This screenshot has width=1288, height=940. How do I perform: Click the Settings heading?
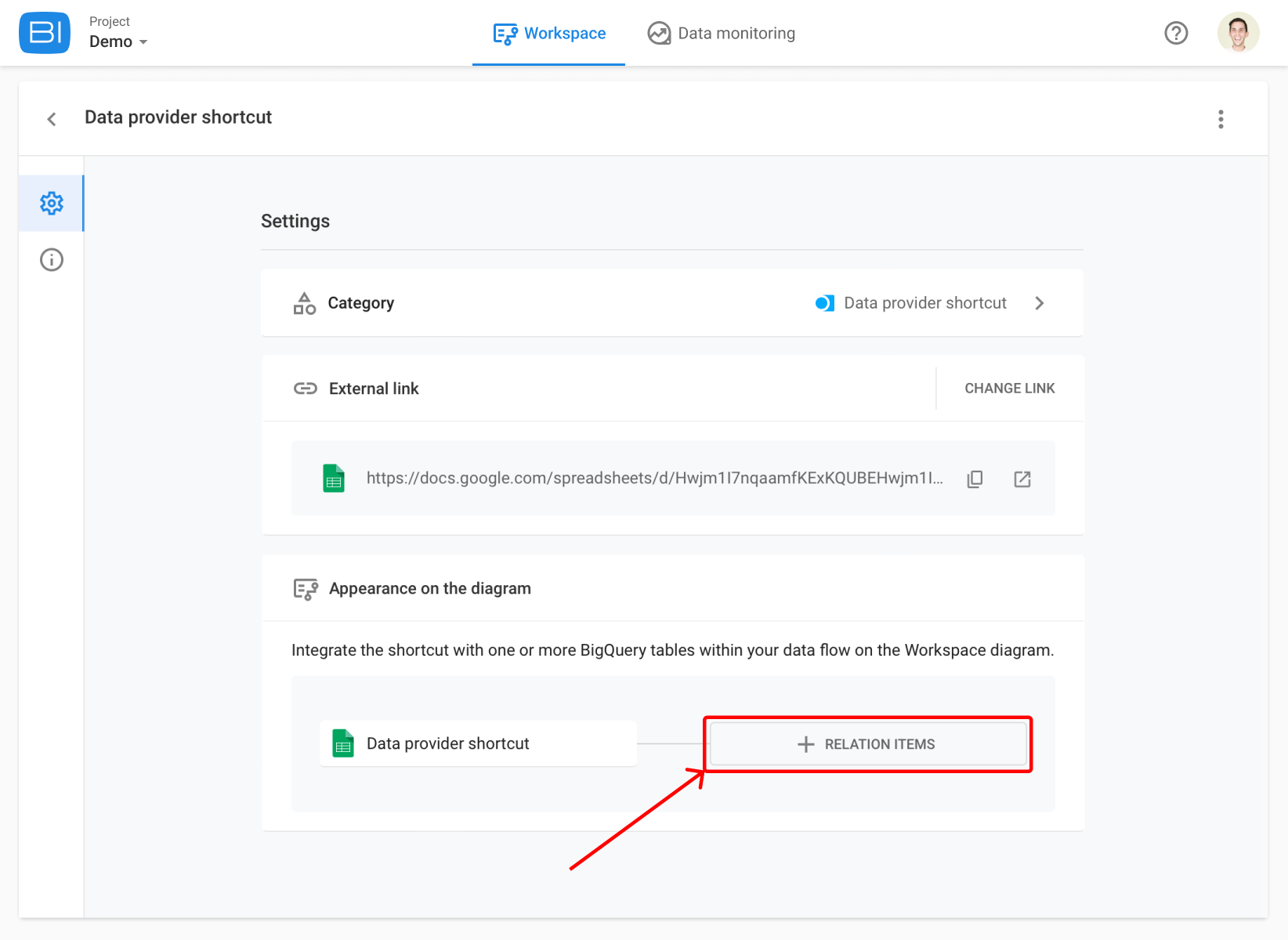coord(295,222)
